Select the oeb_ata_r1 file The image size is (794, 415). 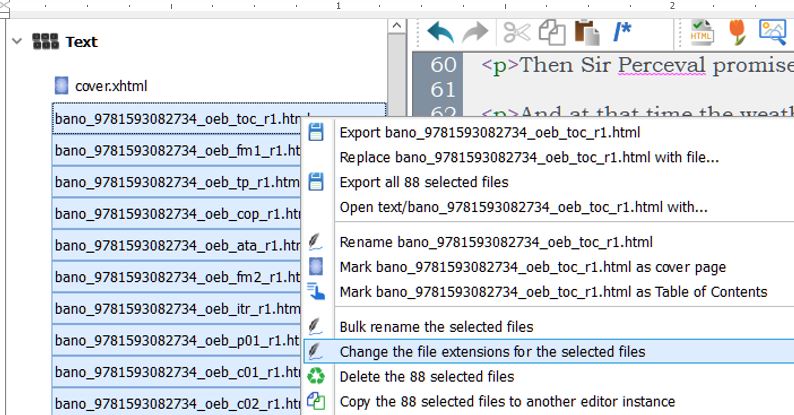[176, 245]
